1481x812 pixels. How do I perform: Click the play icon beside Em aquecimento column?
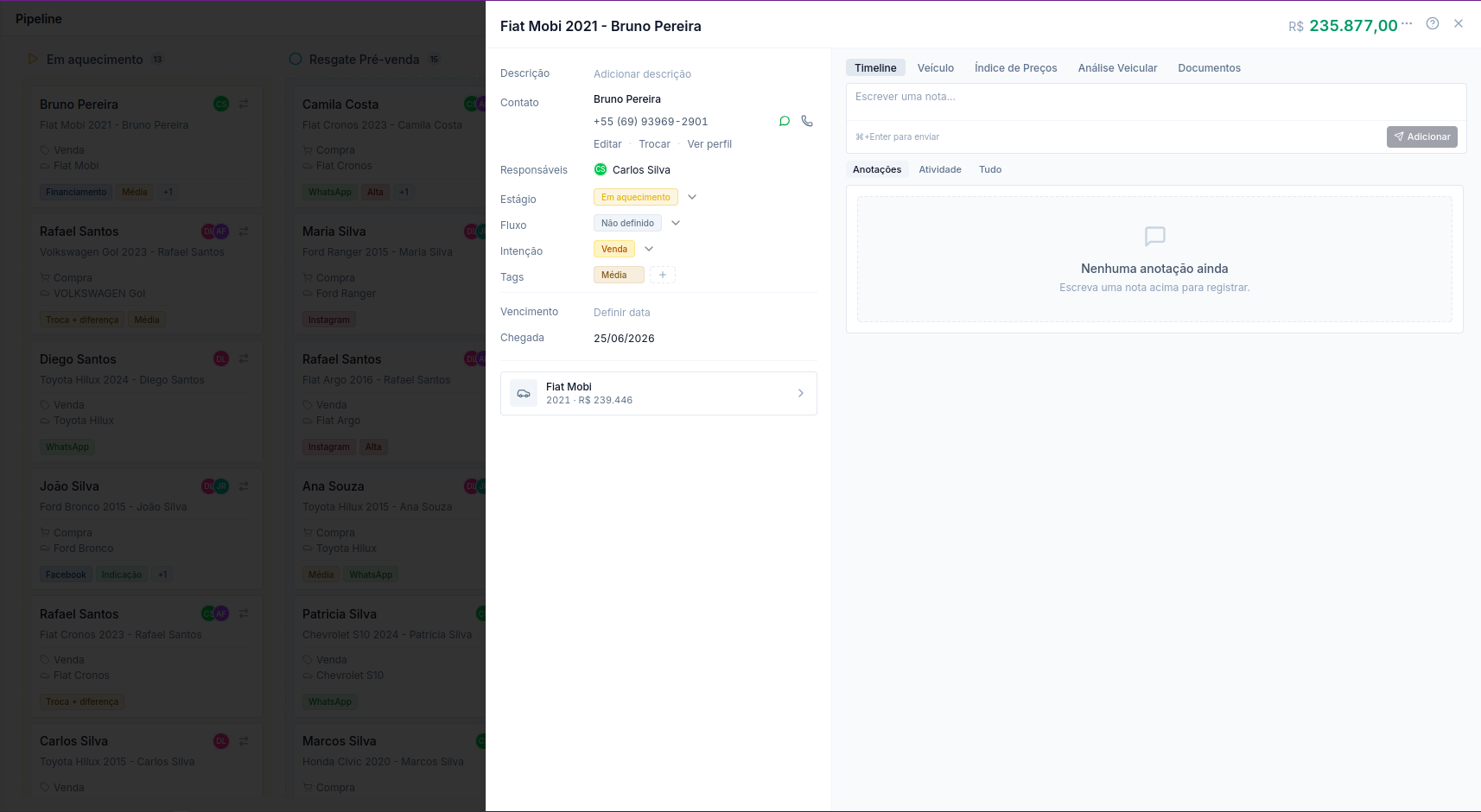pos(33,59)
